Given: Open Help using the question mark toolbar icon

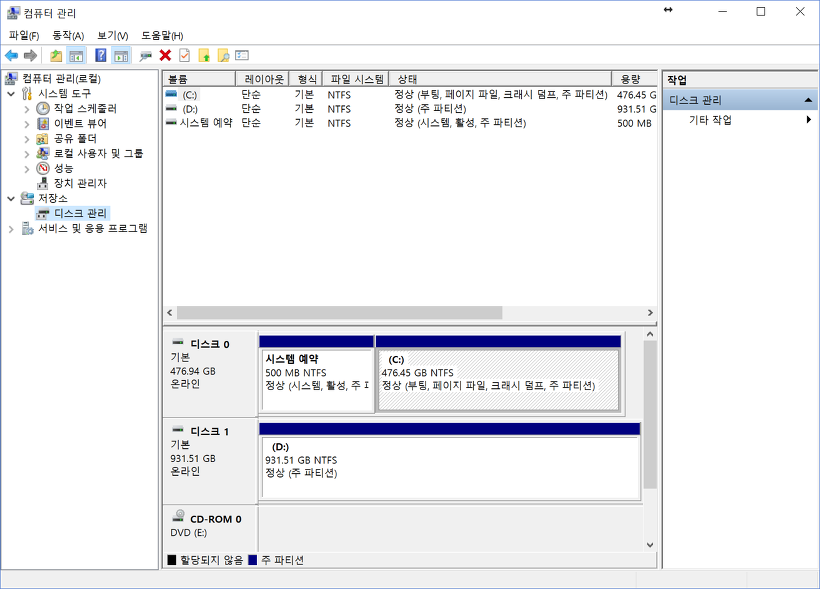Looking at the screenshot, I should click(100, 55).
